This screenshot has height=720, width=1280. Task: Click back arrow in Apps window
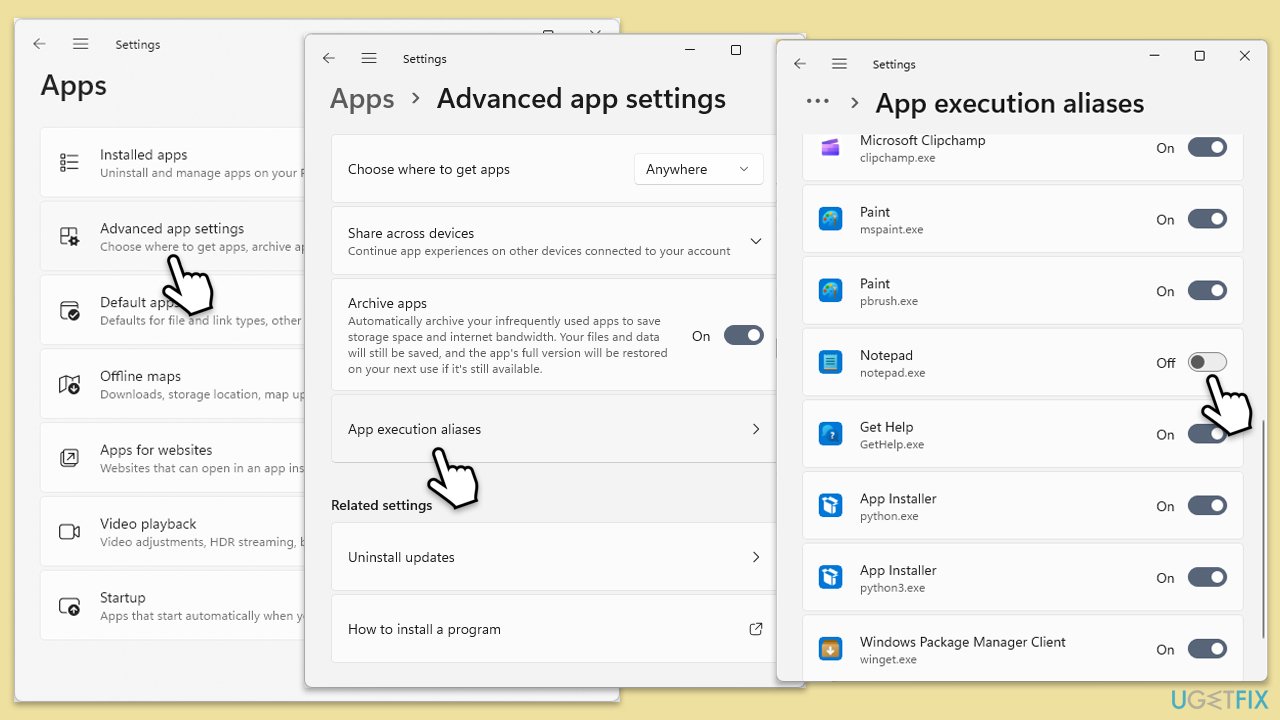(39, 44)
